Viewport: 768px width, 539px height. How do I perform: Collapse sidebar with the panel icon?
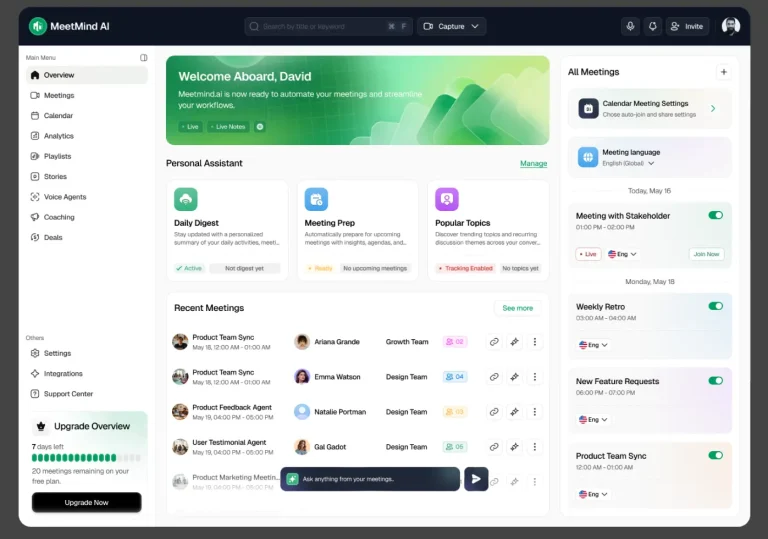[x=144, y=58]
